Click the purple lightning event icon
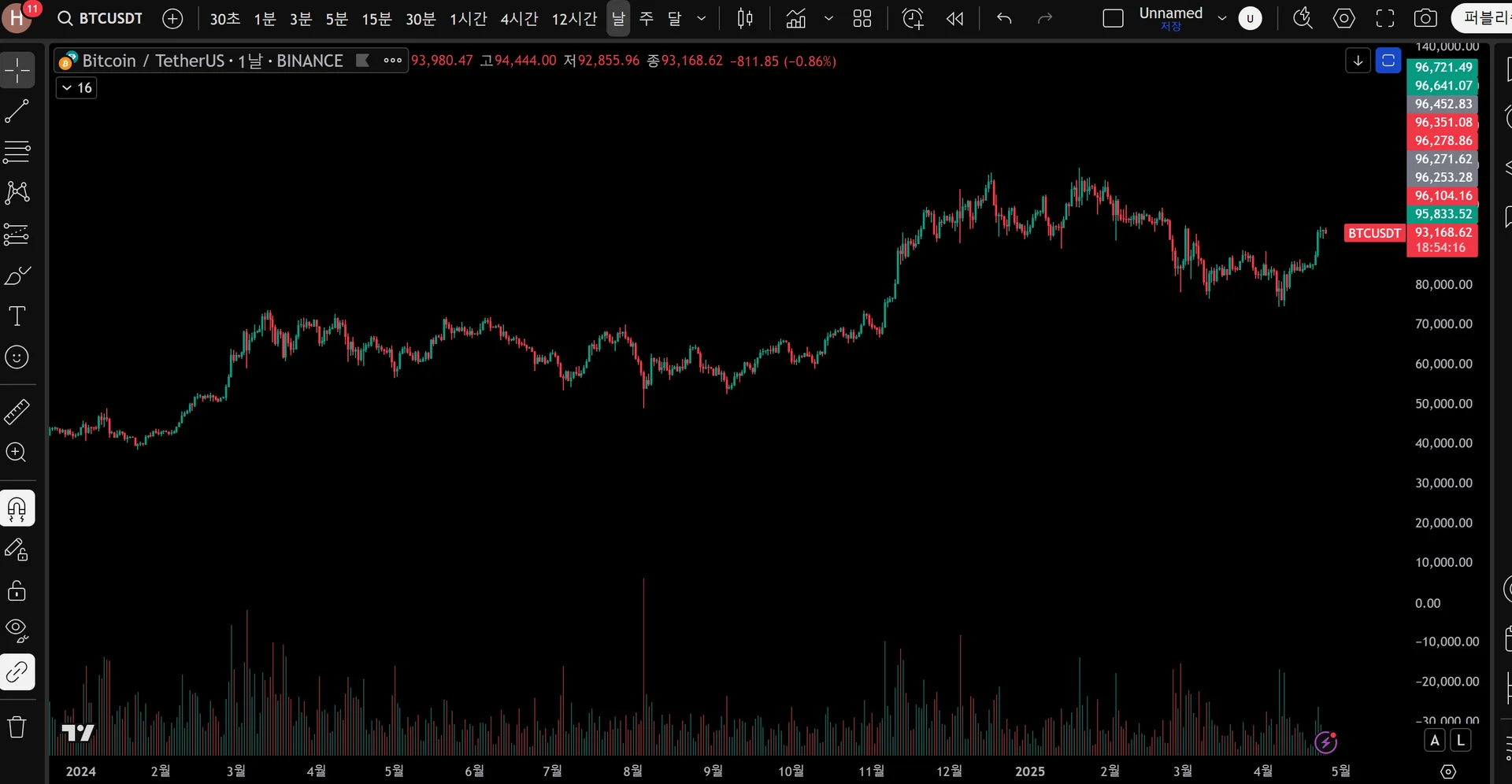Screen dimensions: 1512x784 [1326, 741]
